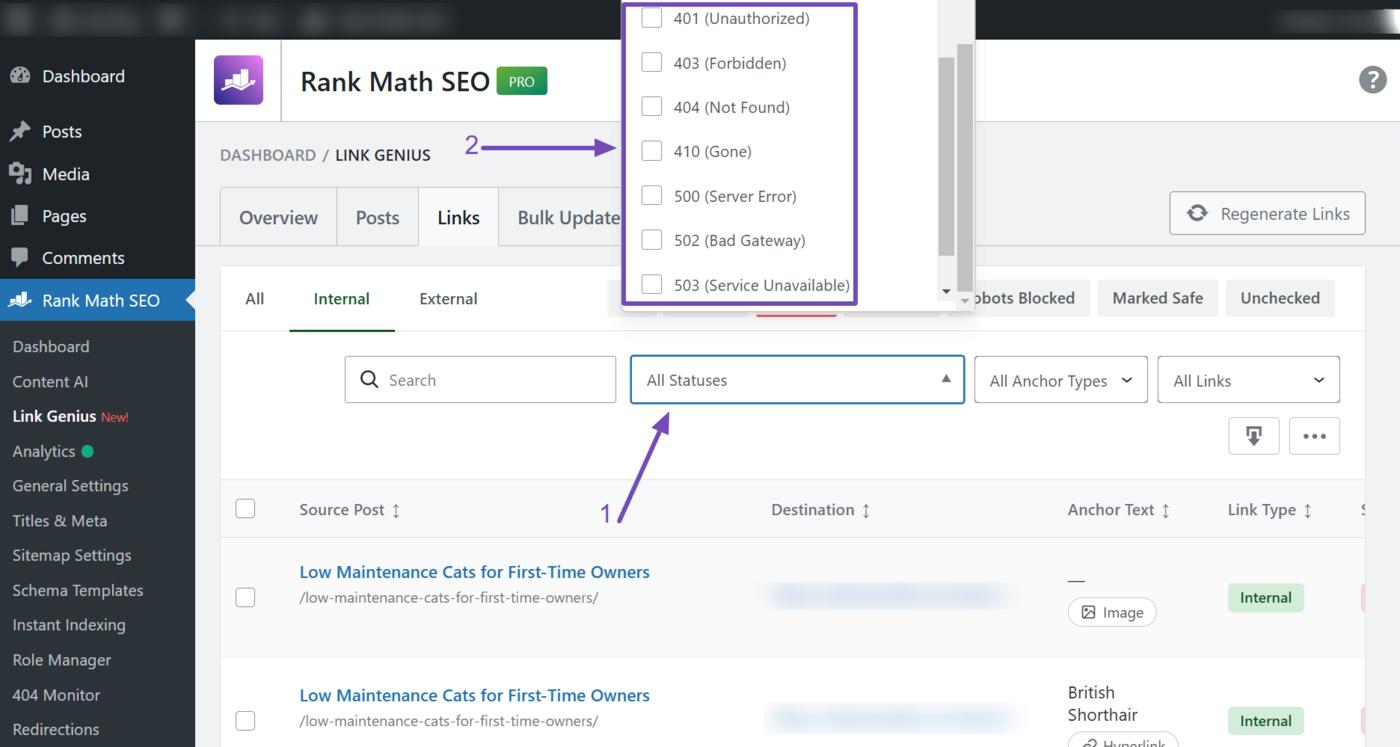1400x747 pixels.
Task: Open the help question mark icon
Action: (1372, 80)
